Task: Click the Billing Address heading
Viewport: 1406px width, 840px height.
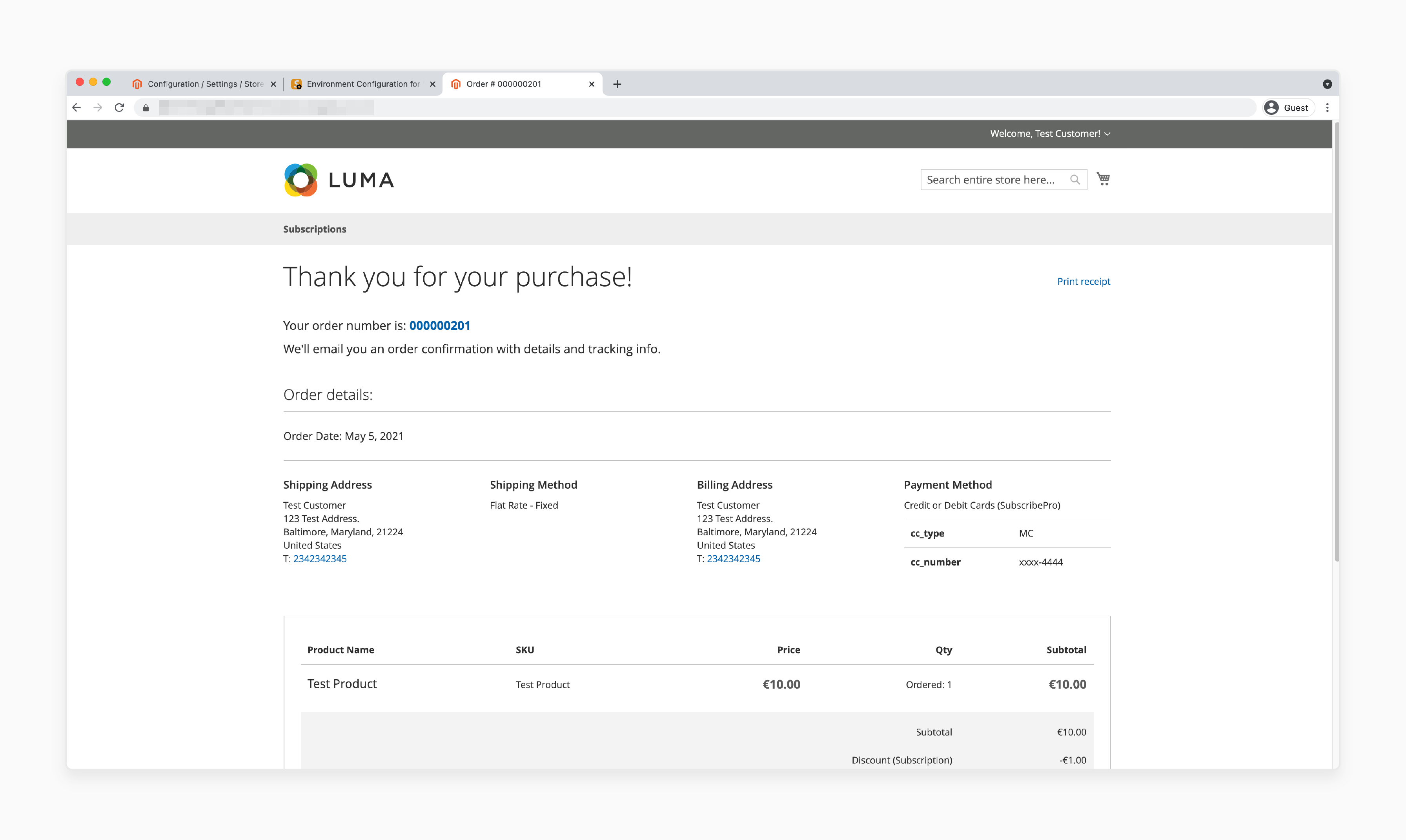Action: coord(734,485)
